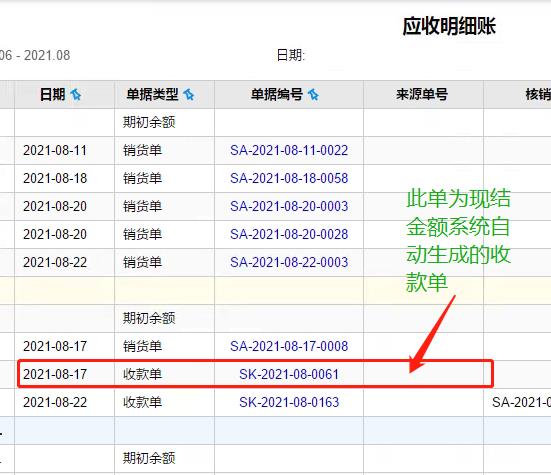Sort by the 日期 column header

52,95
